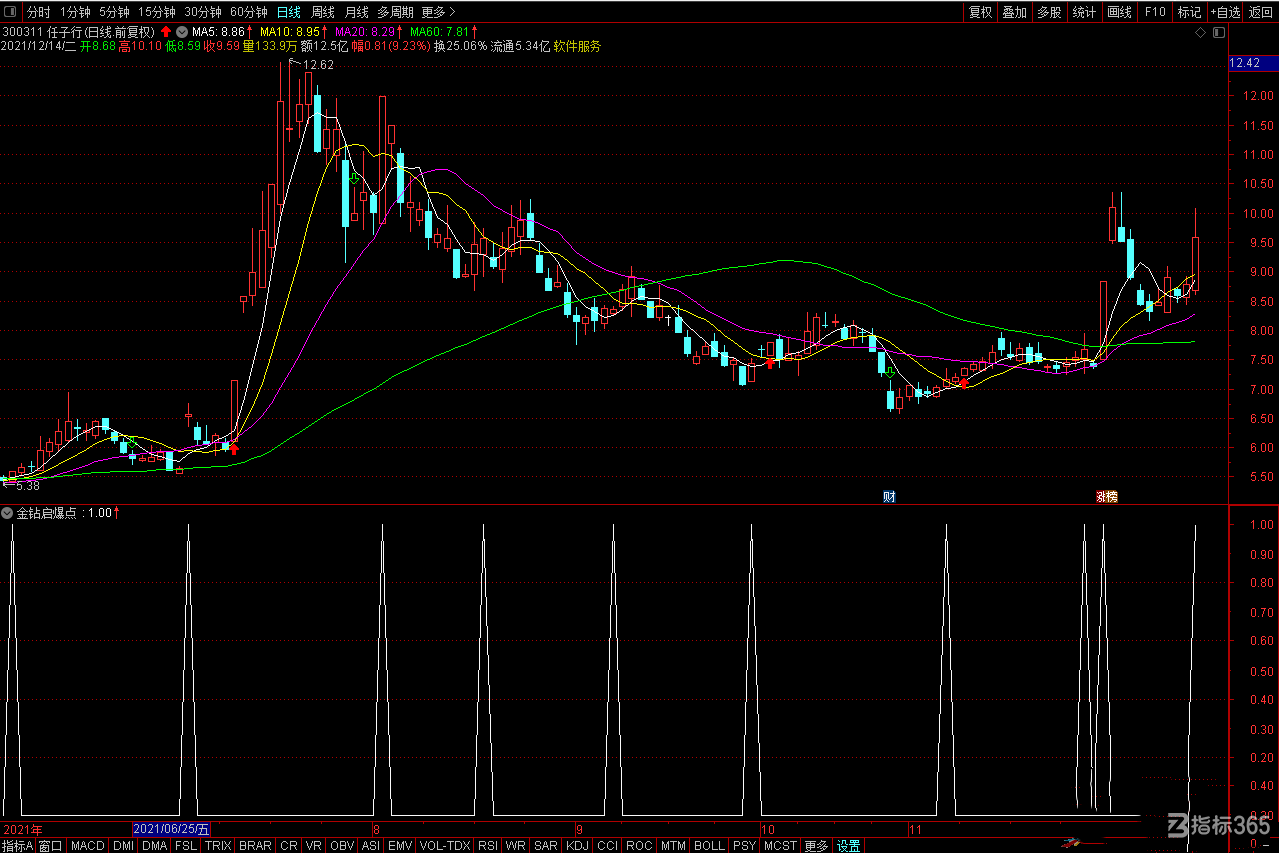
Task: Open the 多周期 multi-period view
Action: pyautogui.click(x=395, y=12)
